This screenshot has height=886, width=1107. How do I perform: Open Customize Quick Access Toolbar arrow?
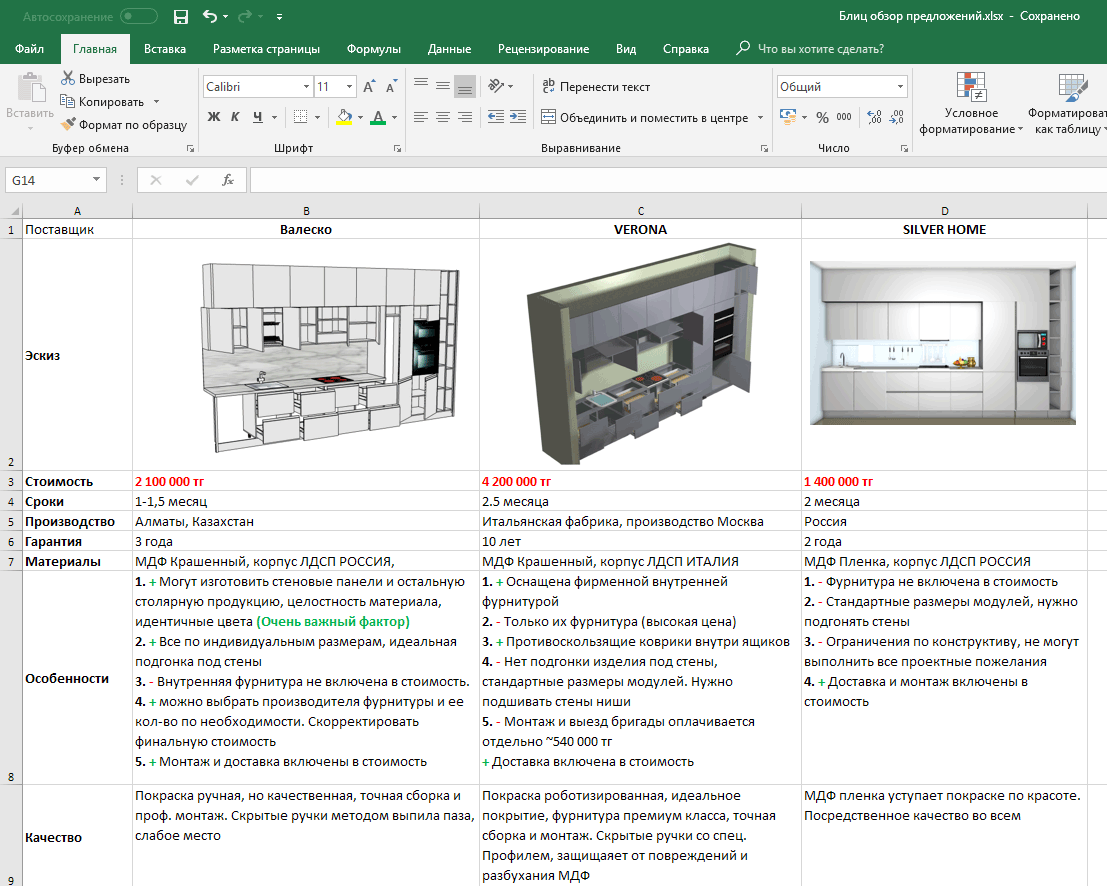click(x=280, y=17)
